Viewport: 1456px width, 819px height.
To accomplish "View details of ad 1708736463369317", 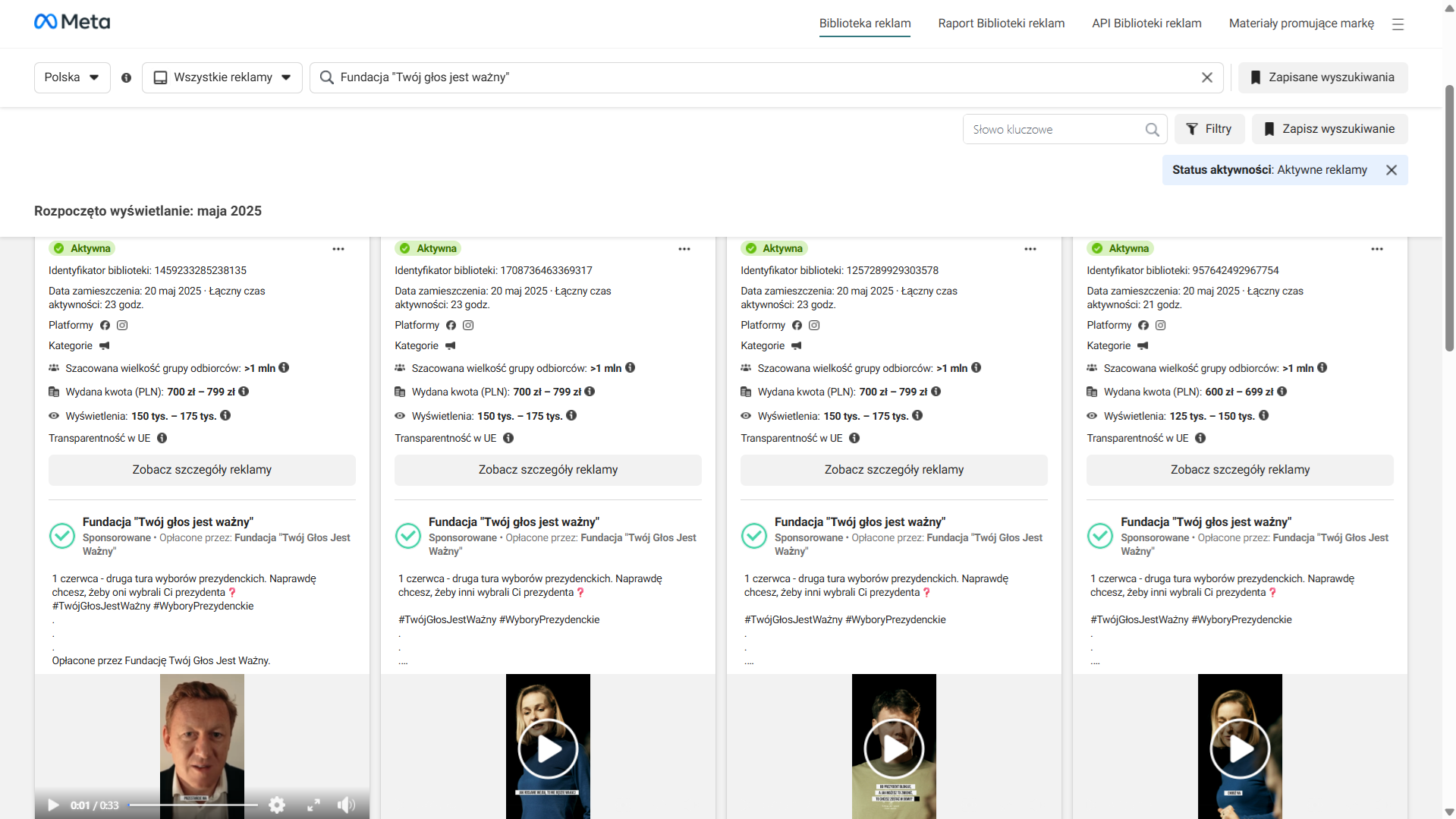I will click(x=548, y=470).
